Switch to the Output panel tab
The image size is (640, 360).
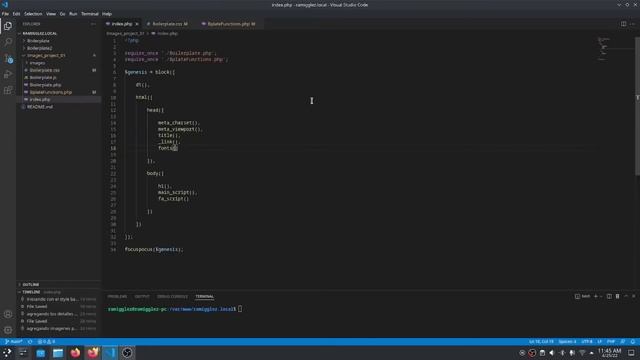tap(142, 296)
